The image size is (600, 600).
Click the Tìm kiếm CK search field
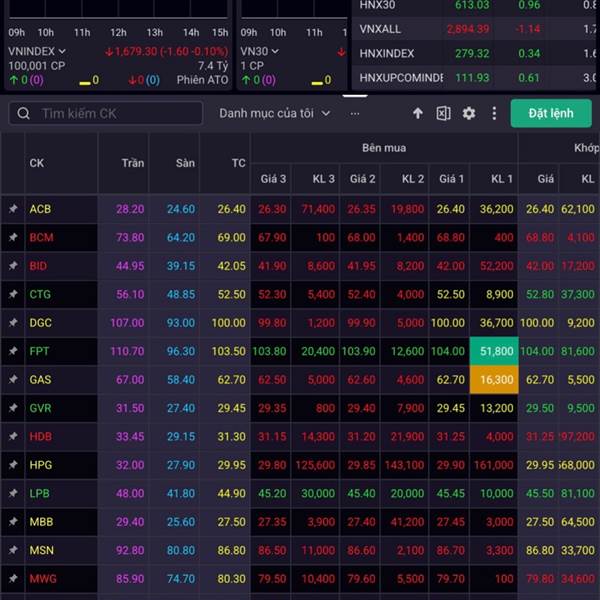click(106, 113)
